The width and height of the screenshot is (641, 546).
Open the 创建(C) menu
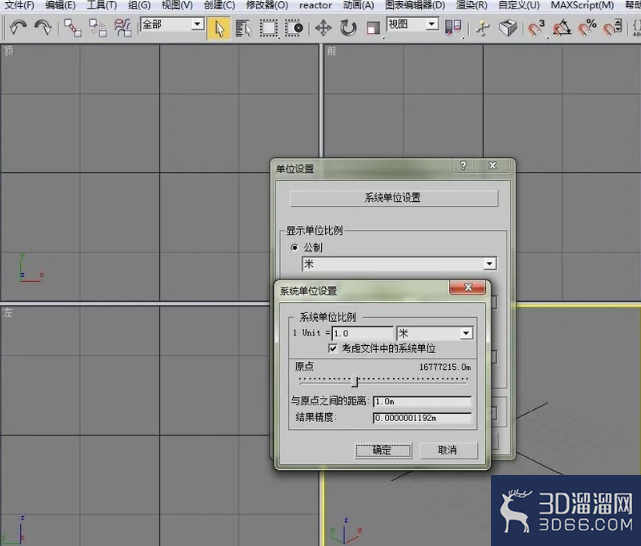pos(219,5)
